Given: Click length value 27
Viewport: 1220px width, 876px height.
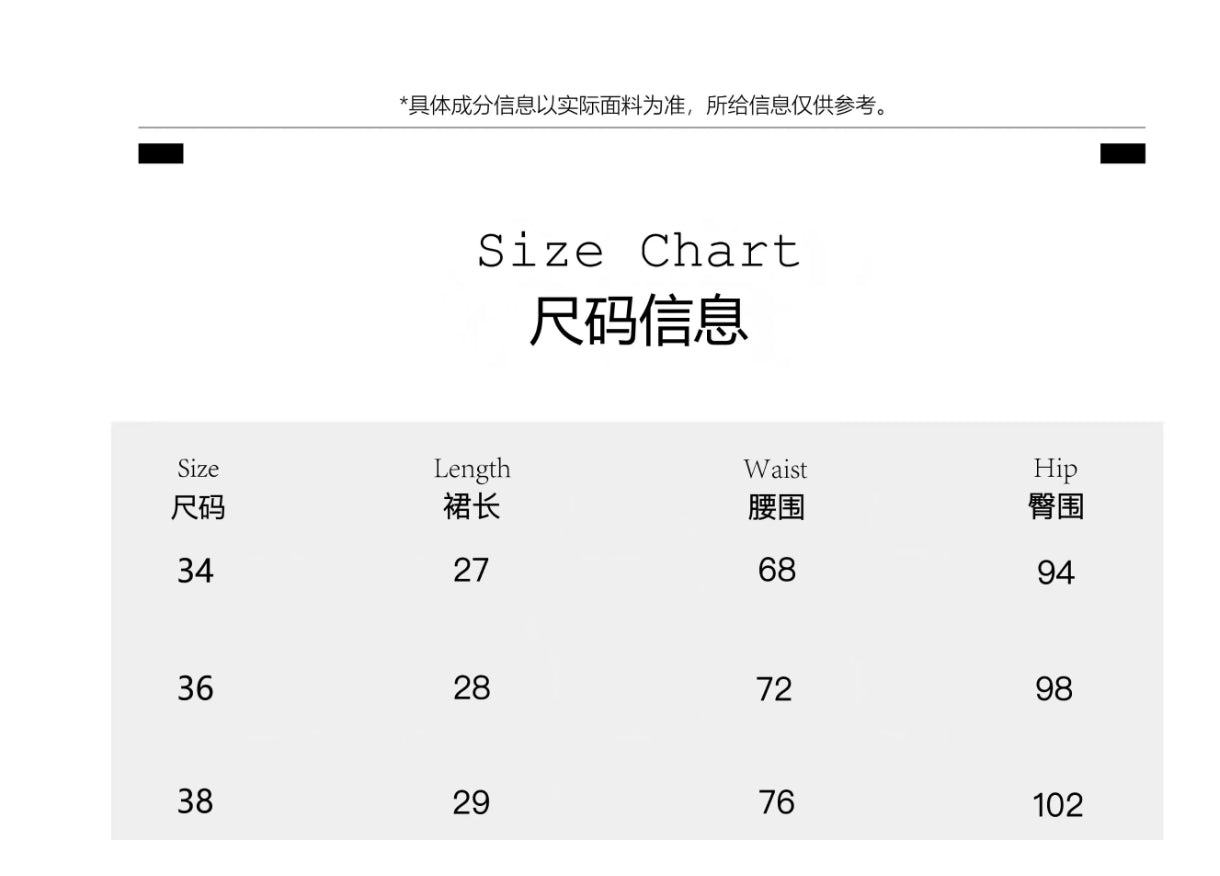Looking at the screenshot, I should click(x=471, y=571).
